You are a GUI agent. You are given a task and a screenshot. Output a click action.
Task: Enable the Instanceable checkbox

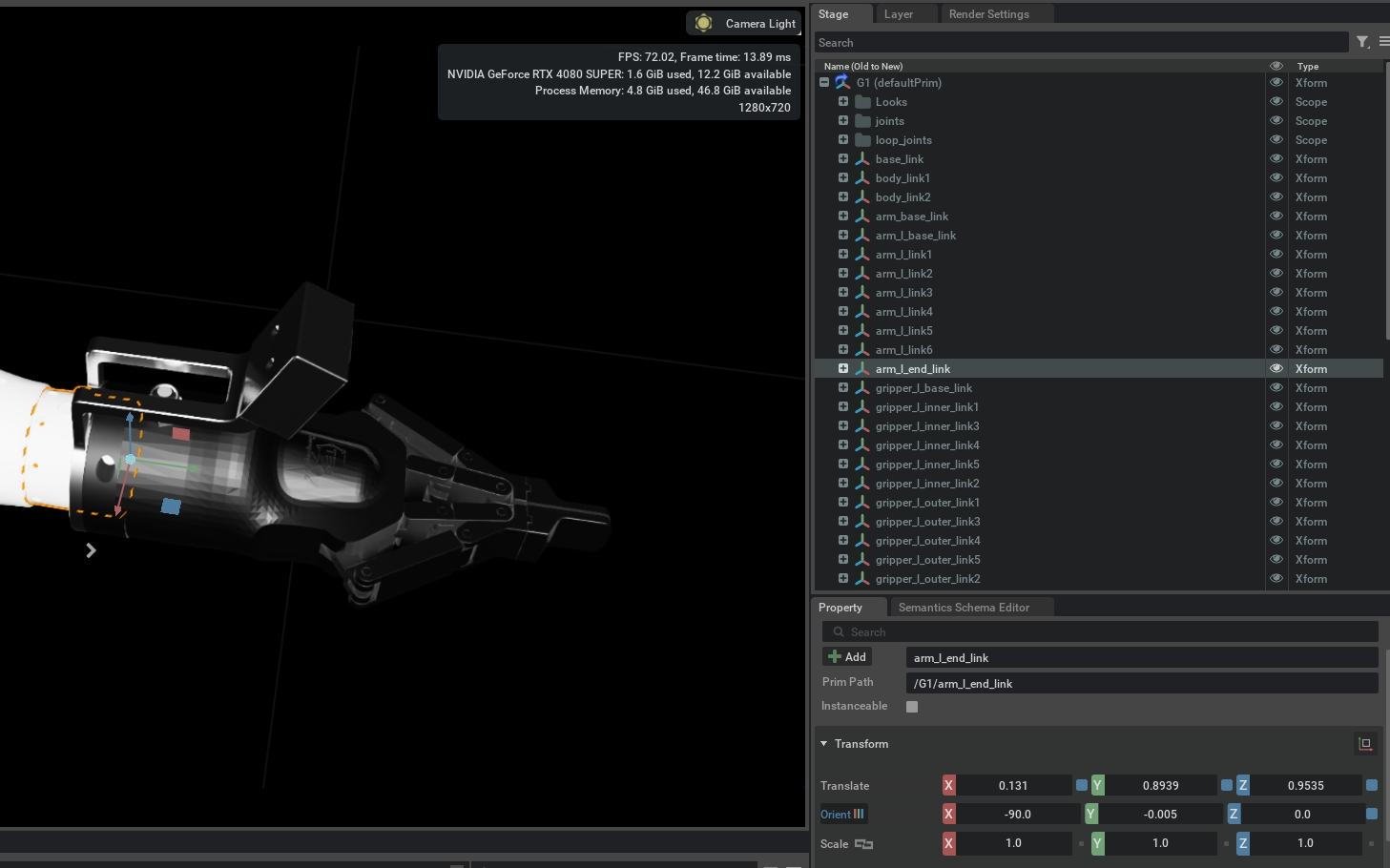912,707
